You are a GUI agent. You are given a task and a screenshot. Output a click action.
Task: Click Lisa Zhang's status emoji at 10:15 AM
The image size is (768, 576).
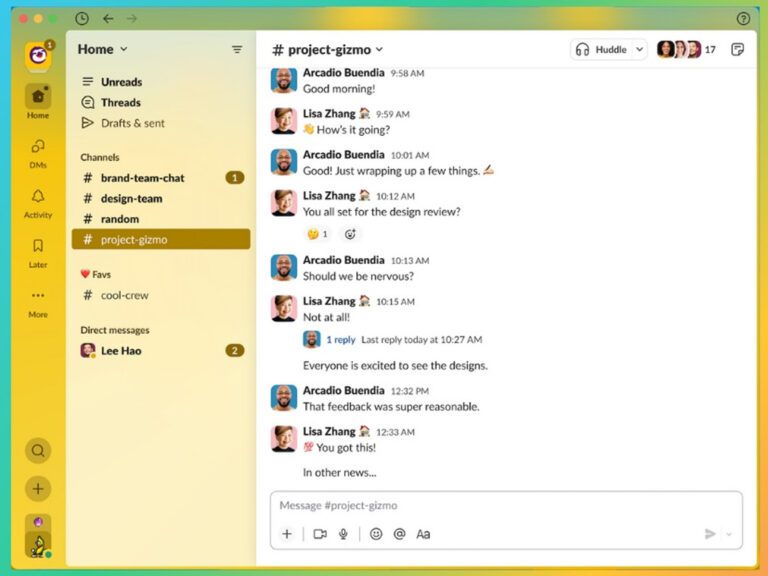pos(364,301)
